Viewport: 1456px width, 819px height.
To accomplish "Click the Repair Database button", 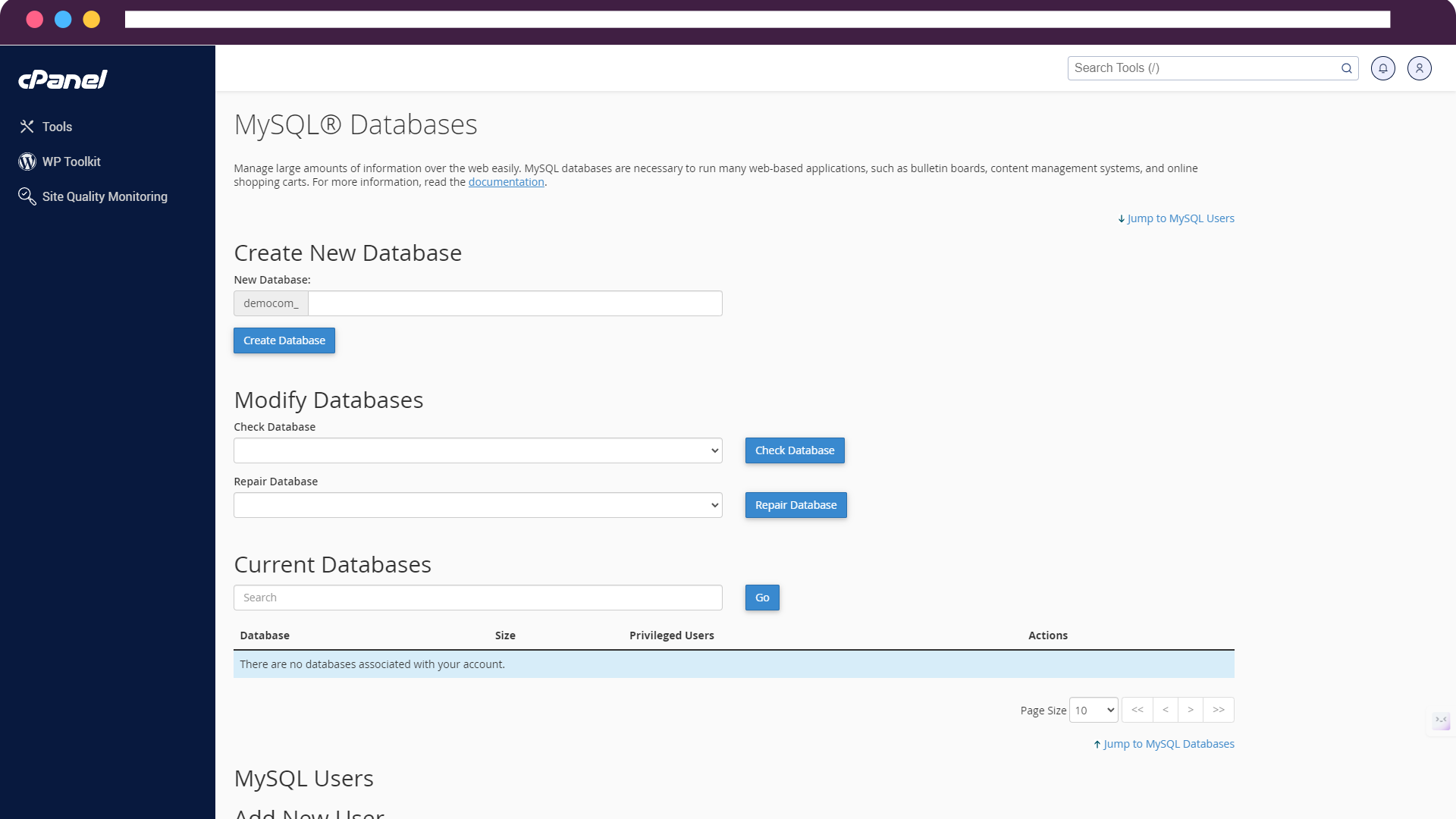I will (x=796, y=505).
